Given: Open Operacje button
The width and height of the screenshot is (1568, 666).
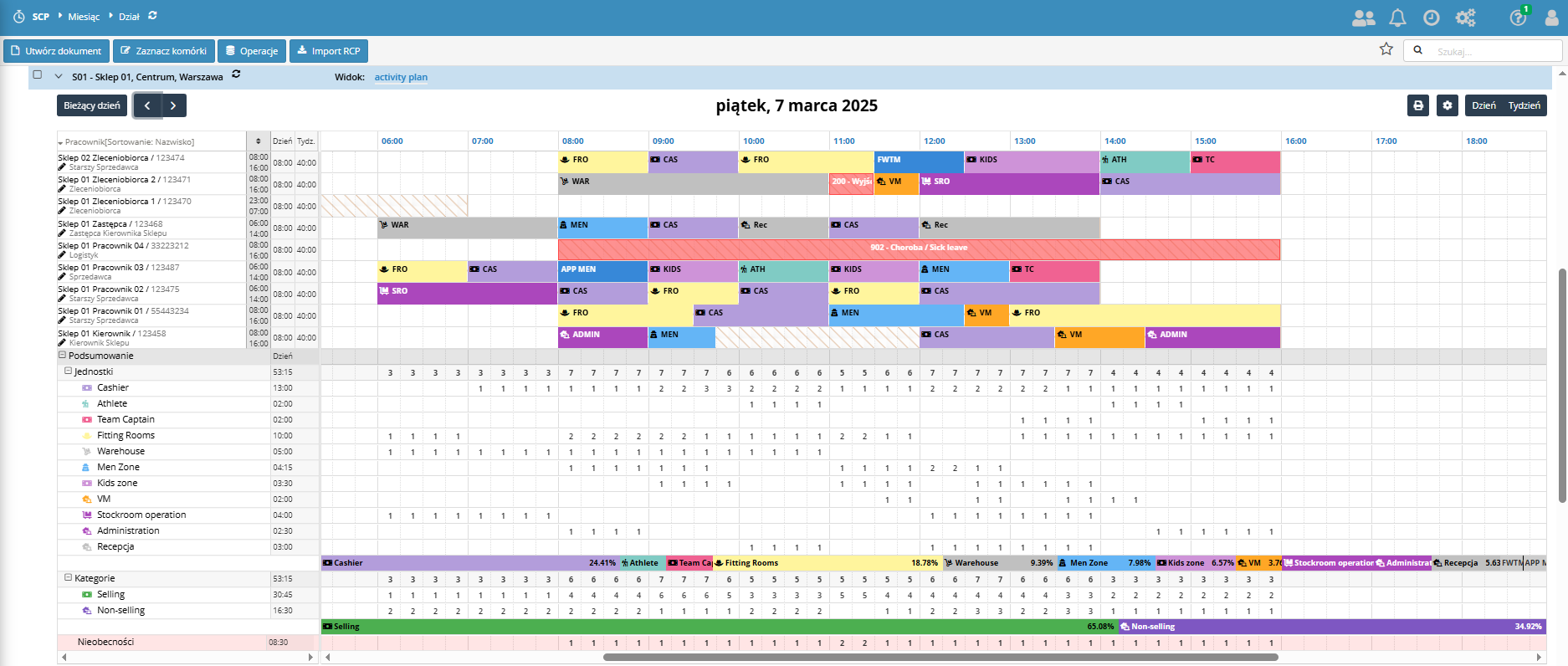Looking at the screenshot, I should tap(252, 51).
